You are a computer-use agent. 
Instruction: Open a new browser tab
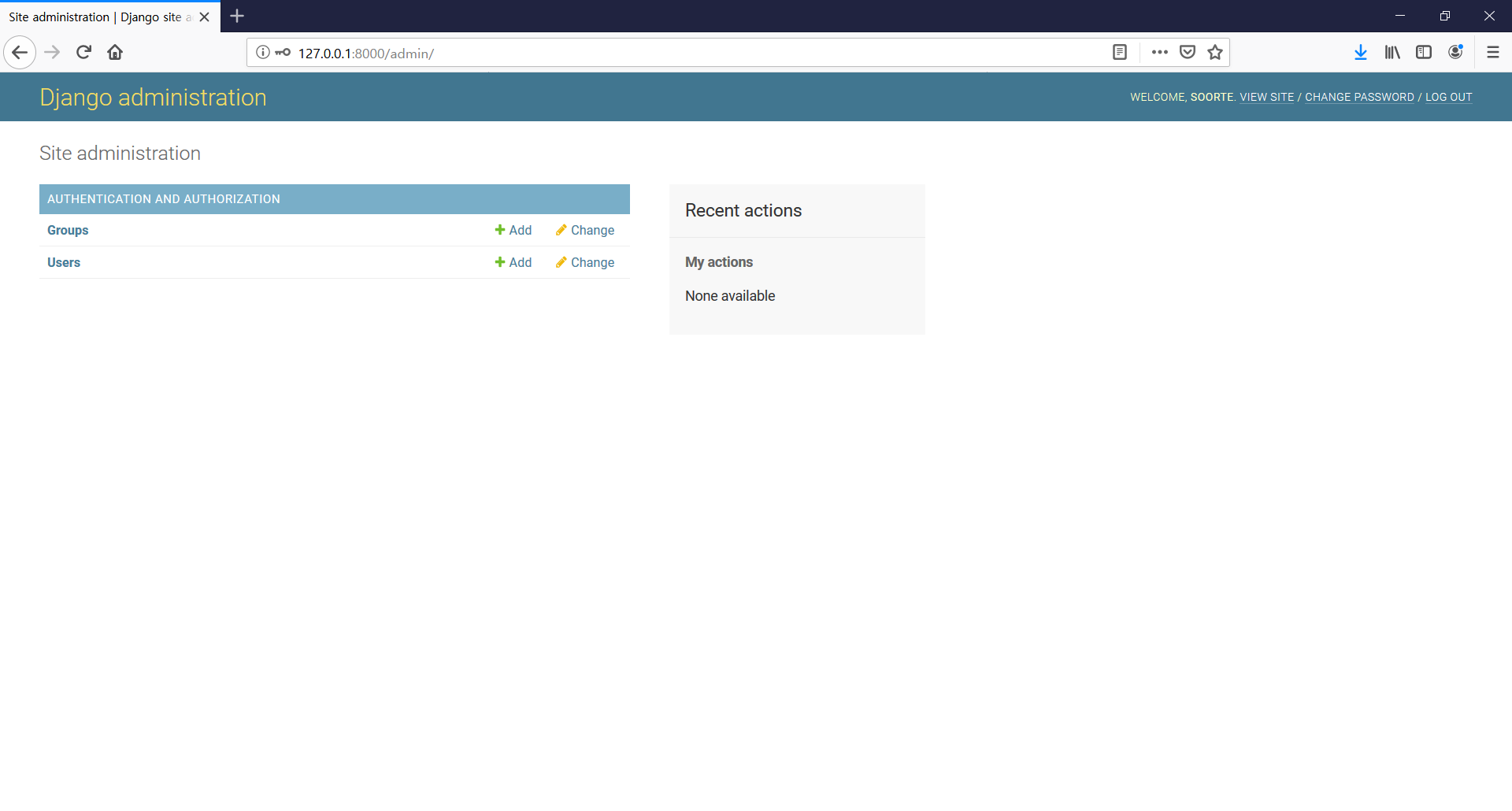(237, 16)
